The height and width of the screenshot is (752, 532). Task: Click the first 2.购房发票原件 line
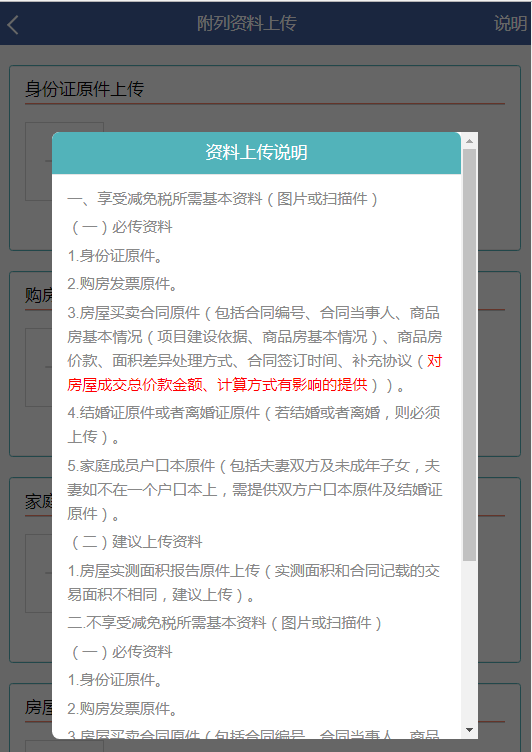click(x=122, y=284)
